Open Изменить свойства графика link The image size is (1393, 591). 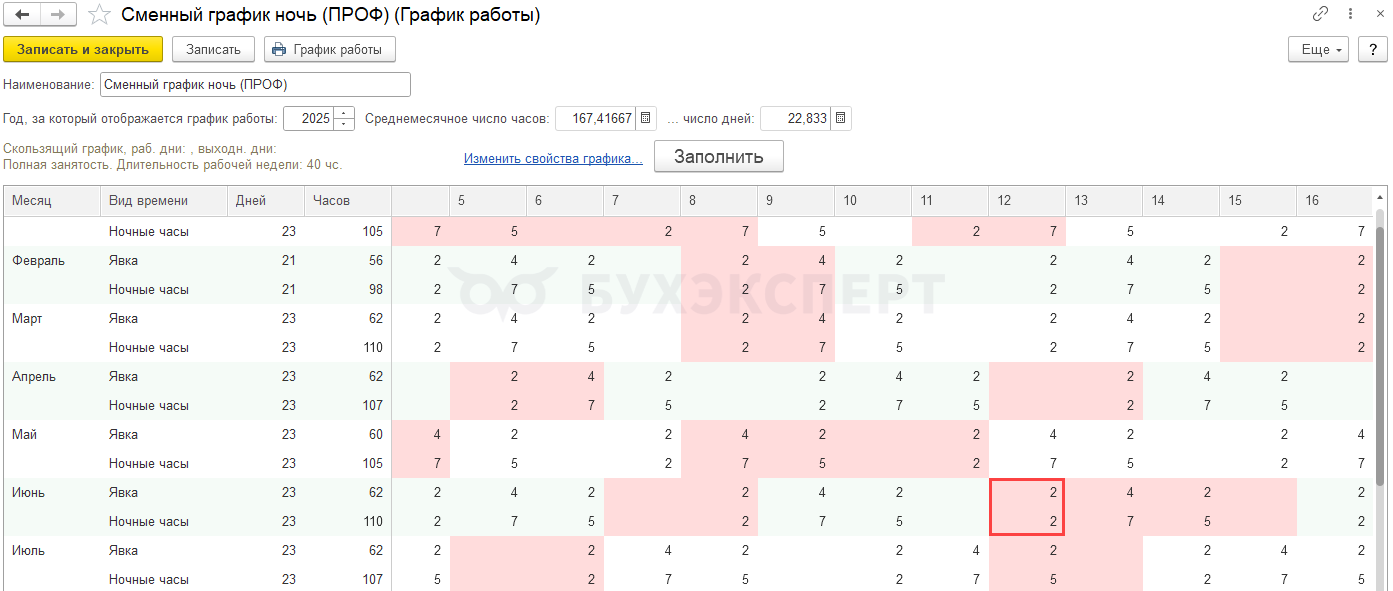click(x=553, y=158)
